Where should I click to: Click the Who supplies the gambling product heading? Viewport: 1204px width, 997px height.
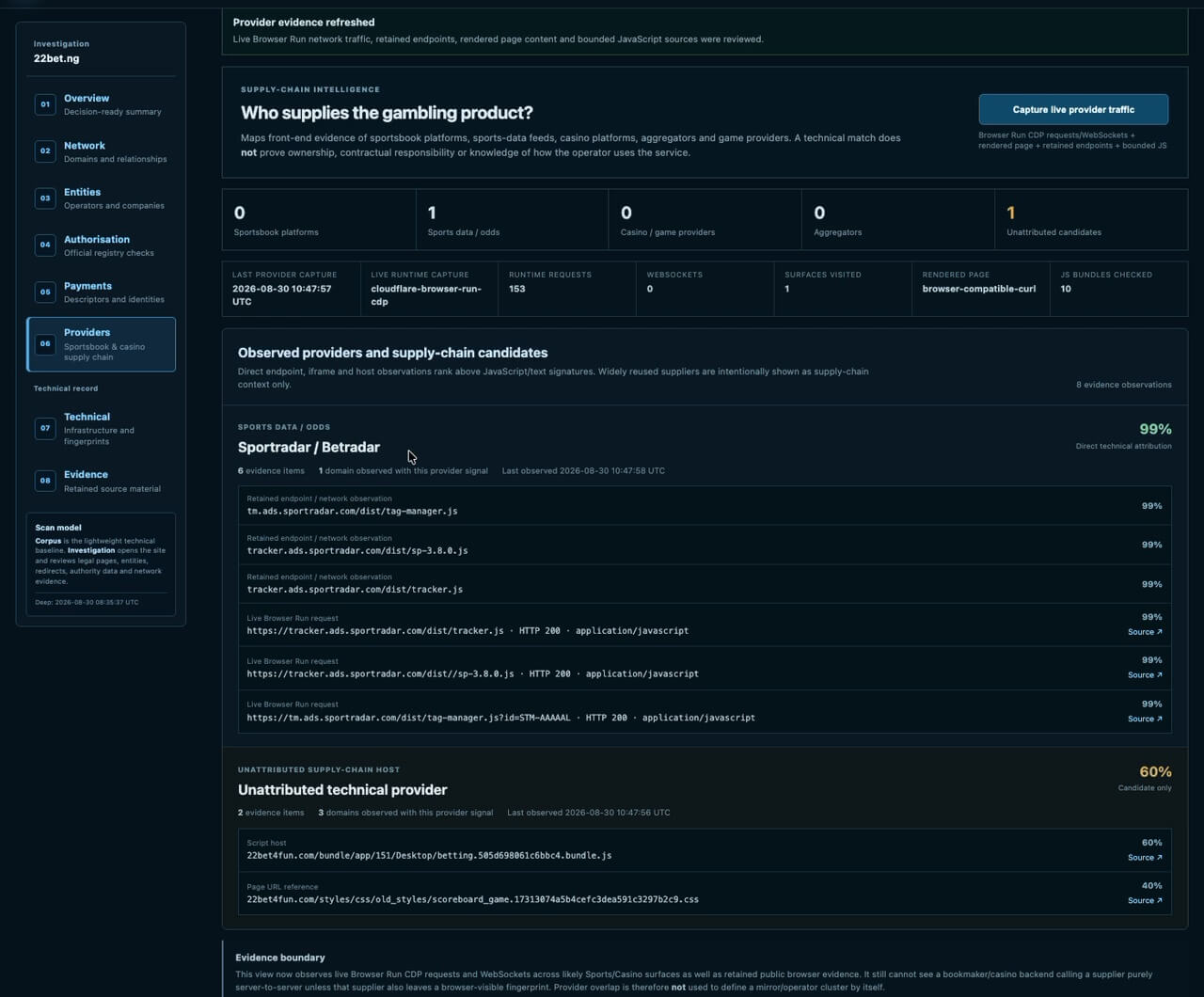point(387,113)
